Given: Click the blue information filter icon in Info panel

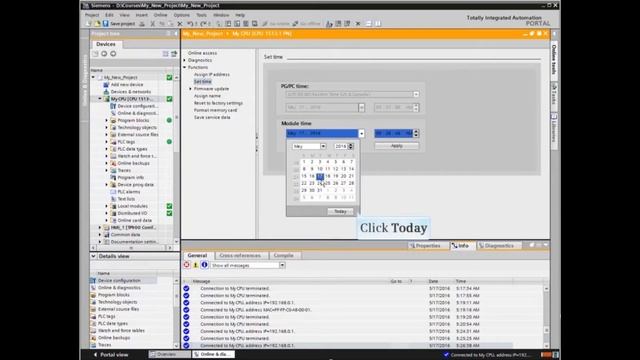Looking at the screenshot, I should pyautogui.click(x=204, y=265).
